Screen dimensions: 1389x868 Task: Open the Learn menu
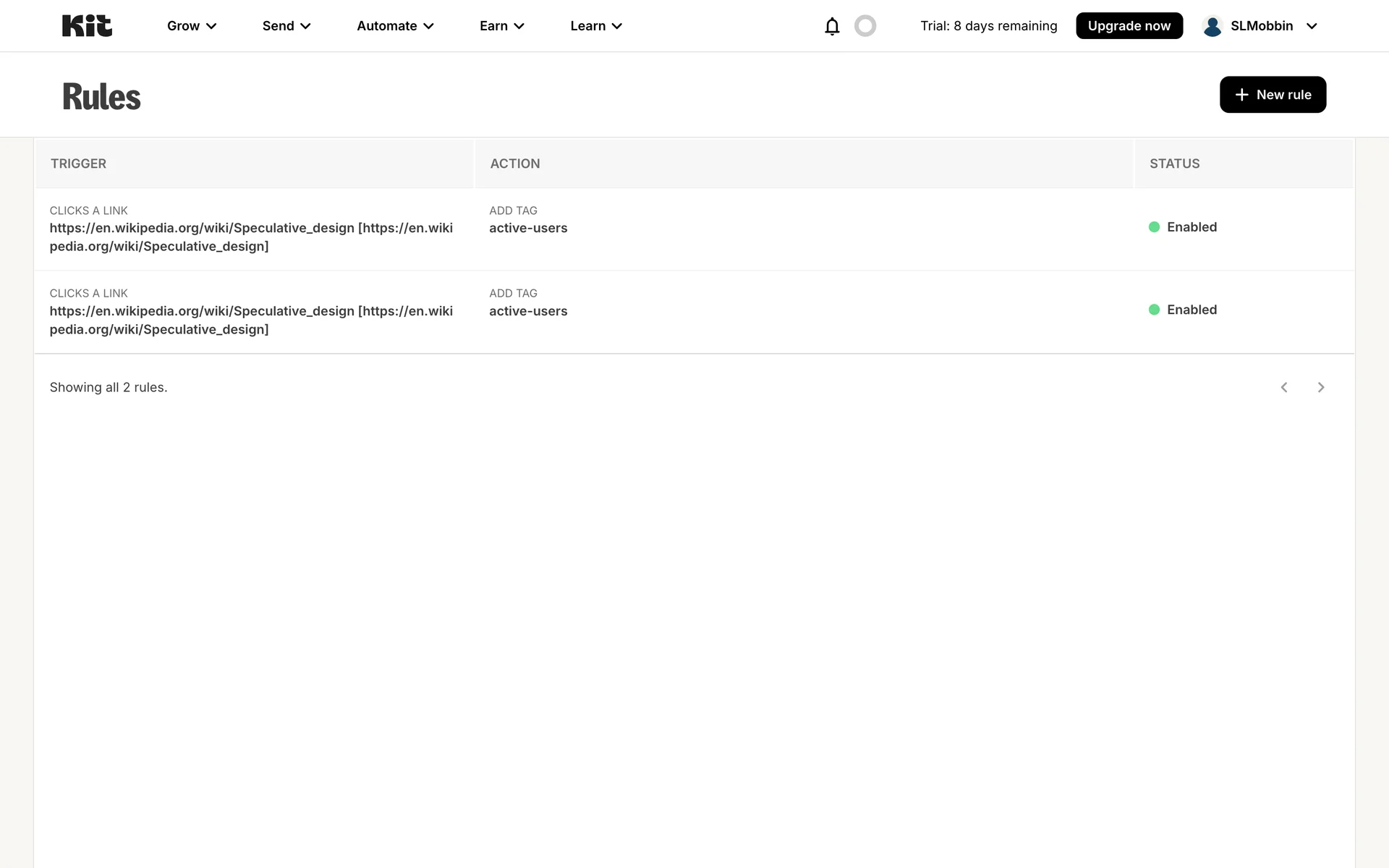[596, 26]
